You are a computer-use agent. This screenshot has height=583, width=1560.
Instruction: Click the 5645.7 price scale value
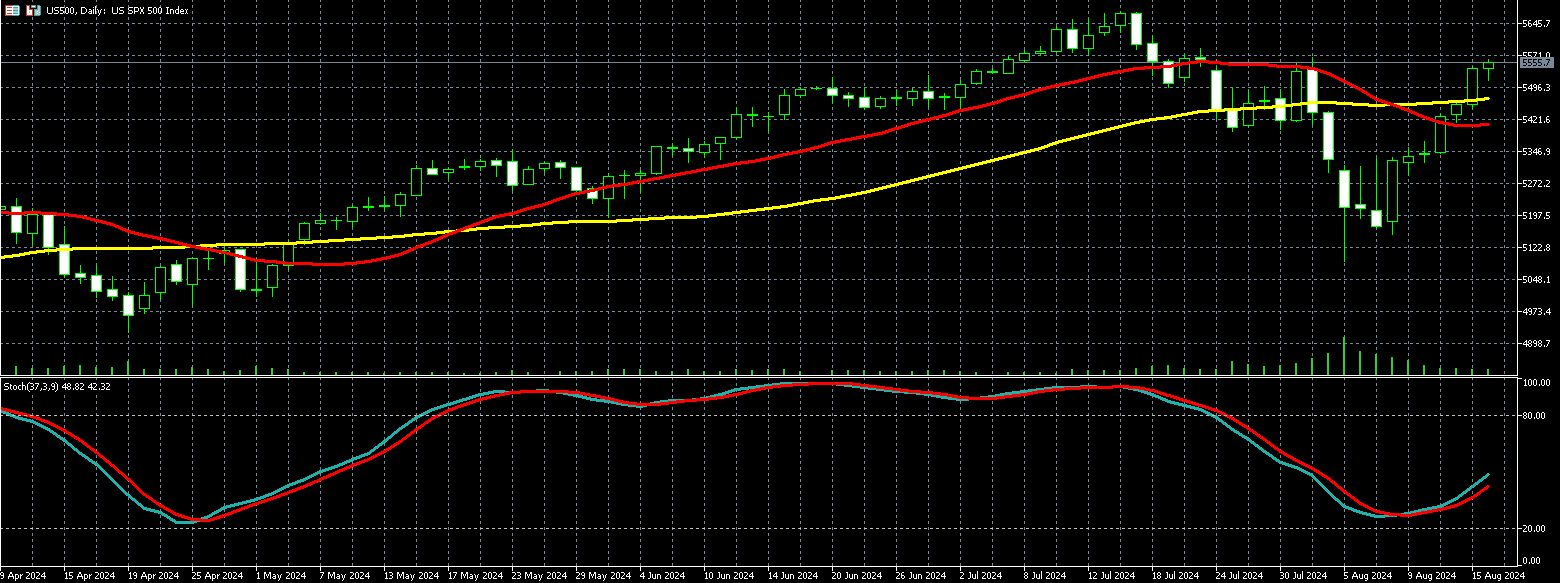click(x=1536, y=23)
